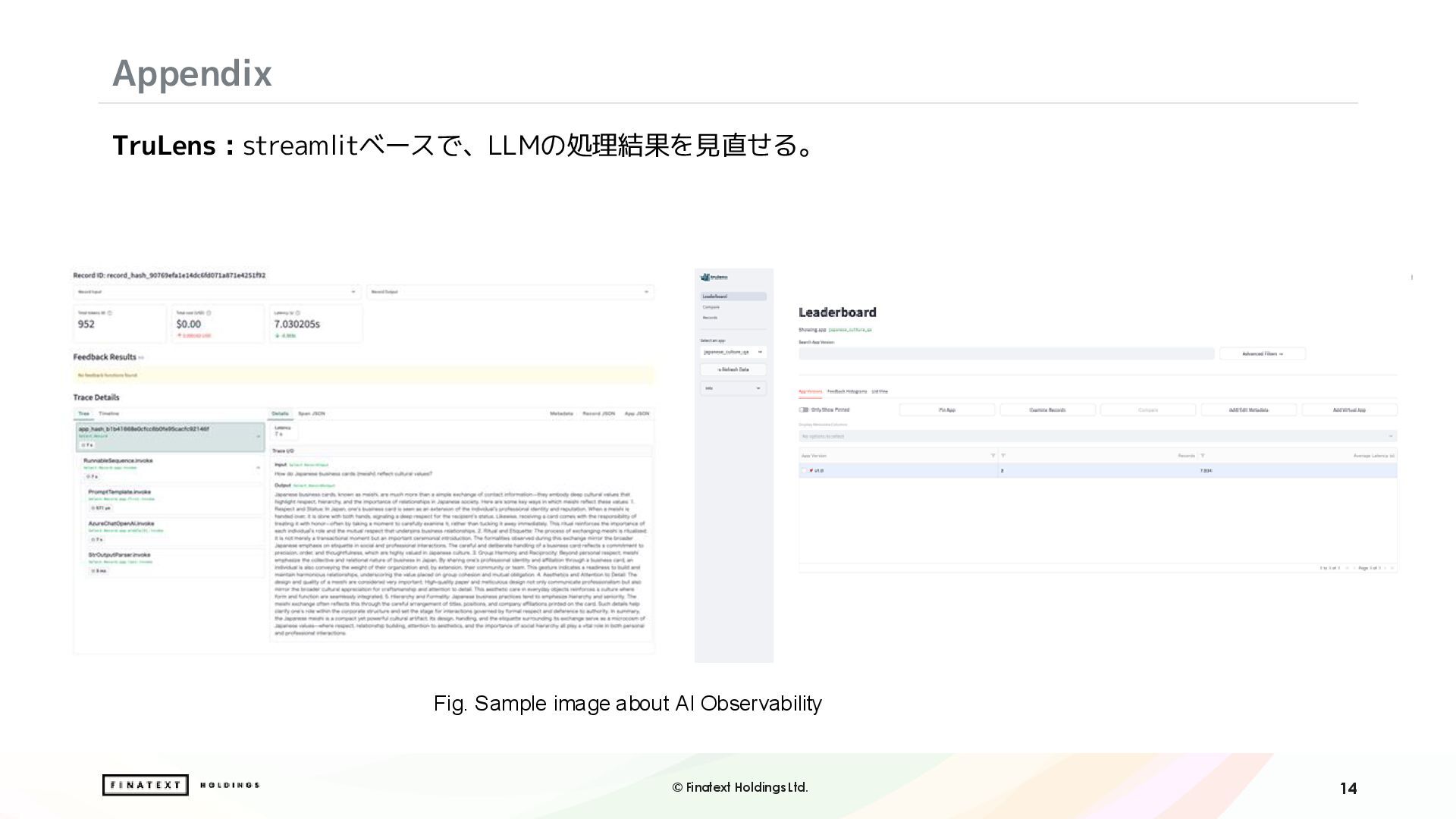Switch to the Span JSON tab
Viewport: 1456px width, 819px height.
[312, 413]
